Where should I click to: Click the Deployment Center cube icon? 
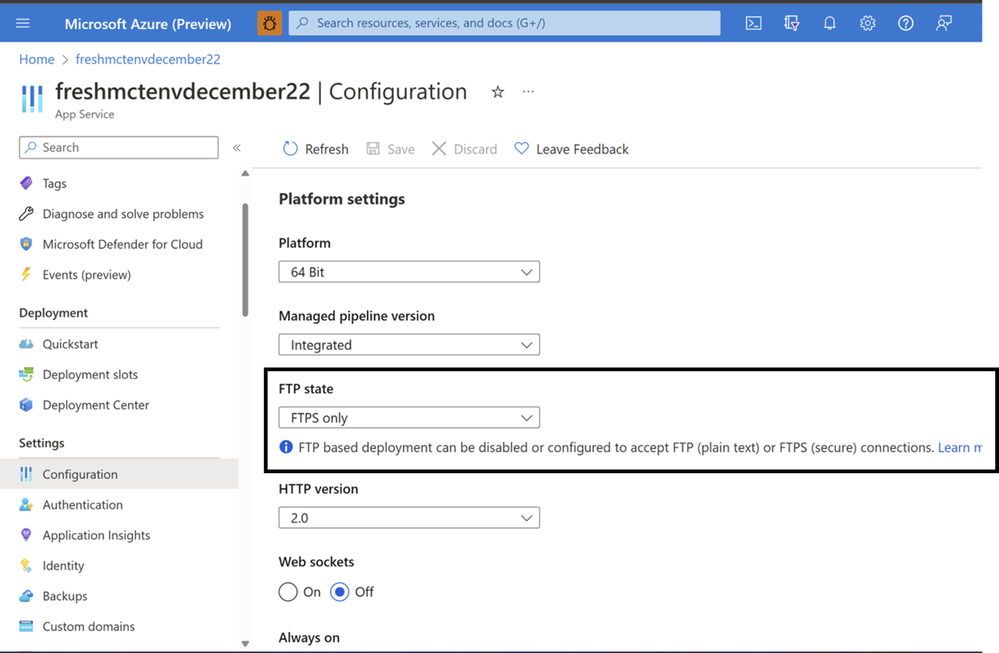[26, 405]
